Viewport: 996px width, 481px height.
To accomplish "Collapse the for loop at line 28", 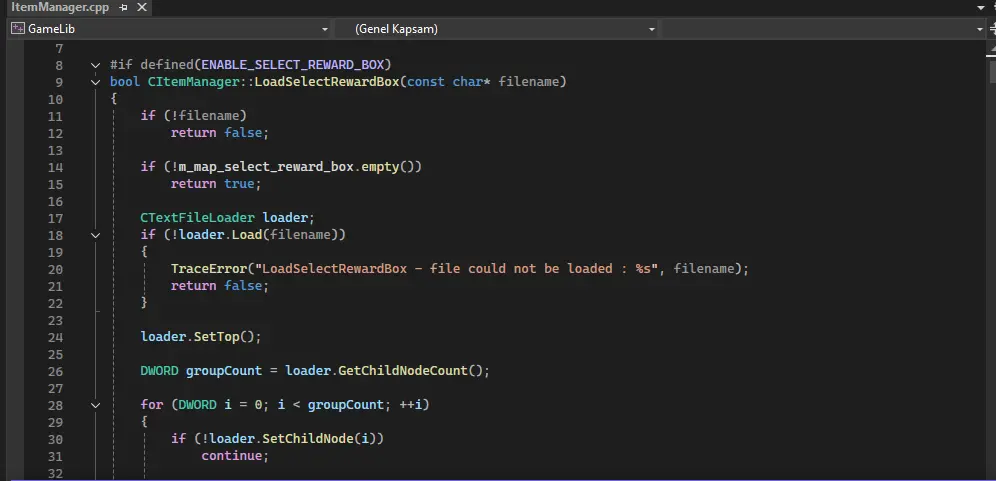I will point(95,405).
